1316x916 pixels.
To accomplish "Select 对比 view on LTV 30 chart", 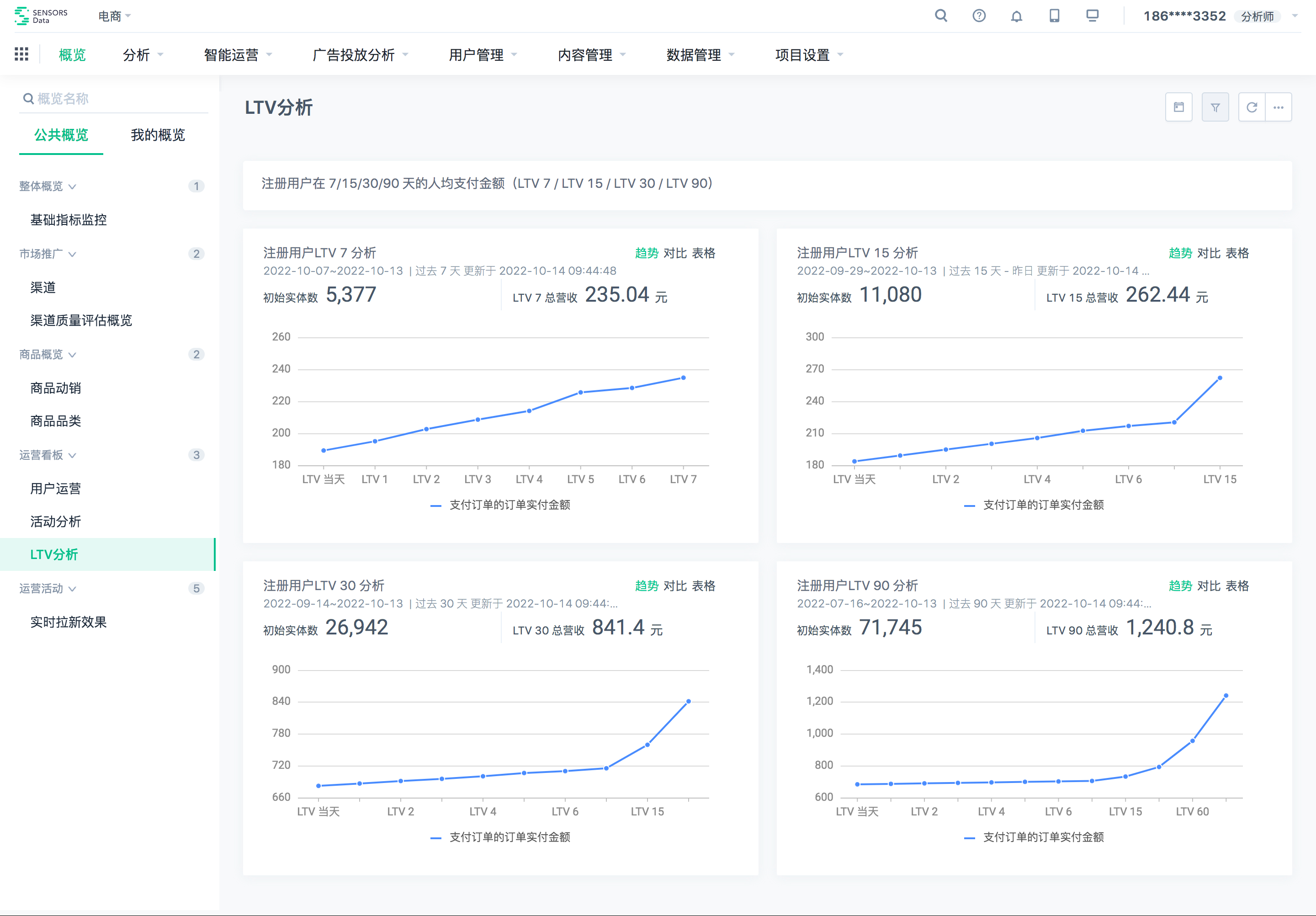I will [x=675, y=586].
